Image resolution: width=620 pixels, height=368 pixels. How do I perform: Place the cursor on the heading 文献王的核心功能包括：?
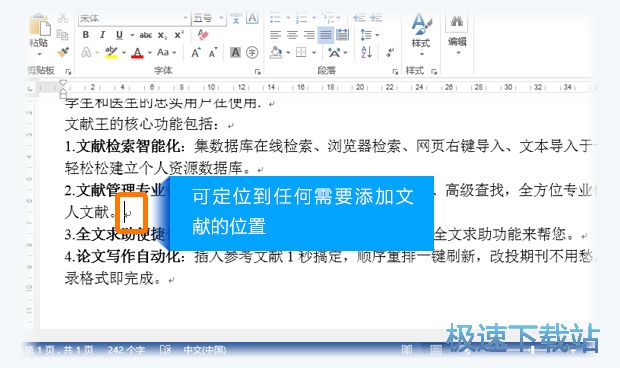tap(142, 125)
